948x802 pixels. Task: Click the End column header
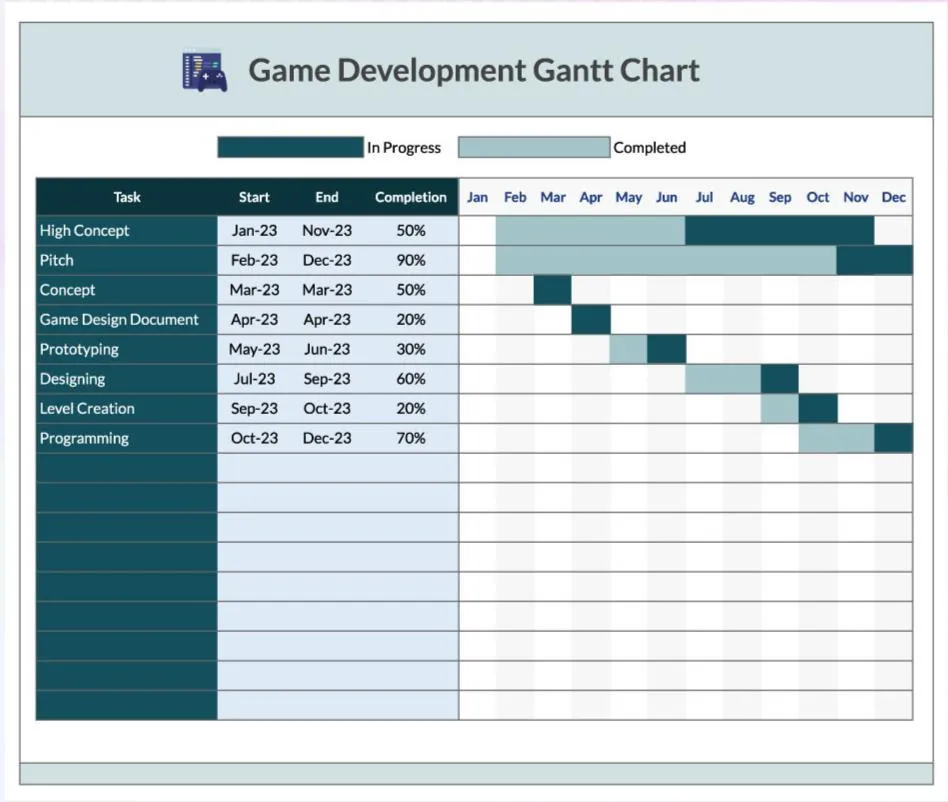click(326, 197)
